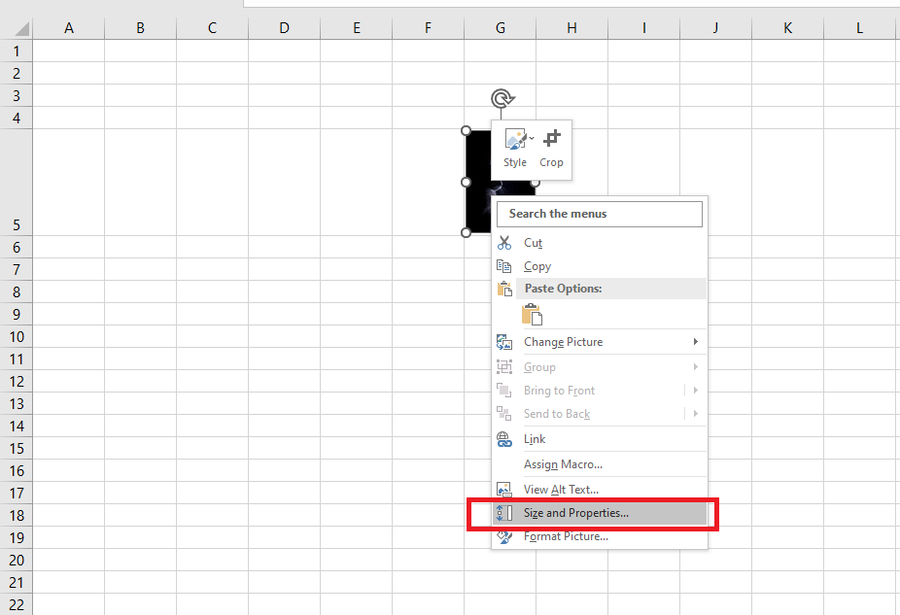The width and height of the screenshot is (900, 615).
Task: Click the picture's top-left resize handle
Action: tap(466, 131)
